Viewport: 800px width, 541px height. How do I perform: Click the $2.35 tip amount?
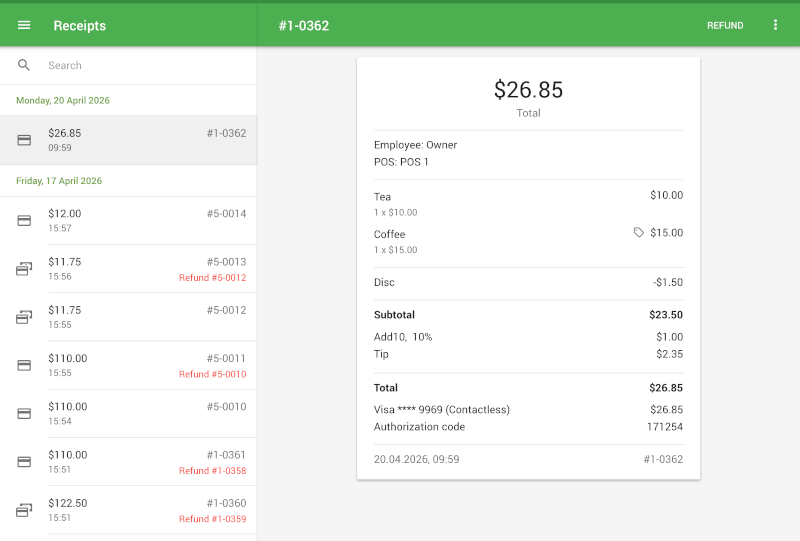click(x=669, y=354)
